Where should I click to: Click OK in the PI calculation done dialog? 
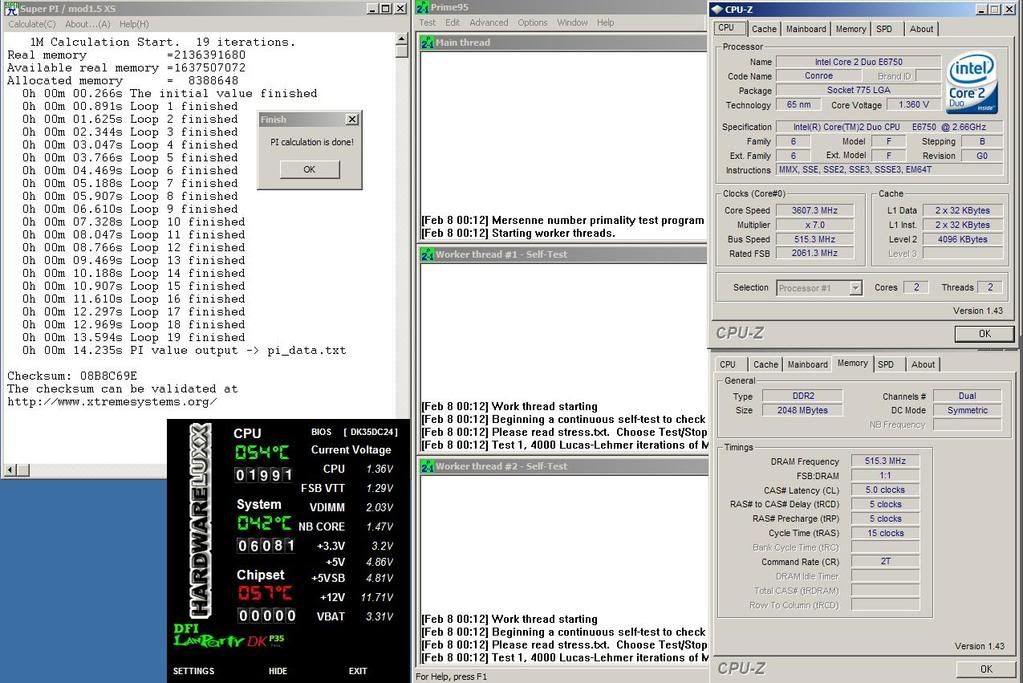[309, 169]
